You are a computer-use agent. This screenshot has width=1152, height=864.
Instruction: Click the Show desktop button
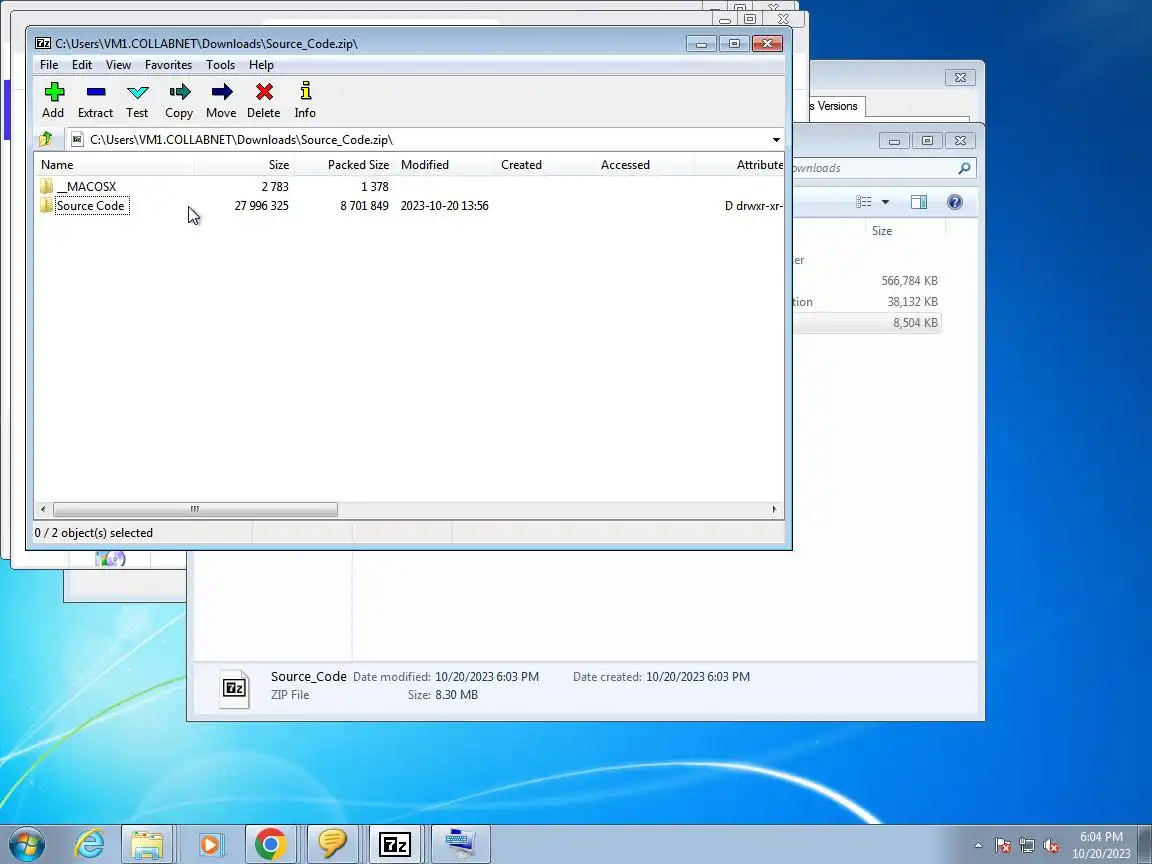pyautogui.click(x=1145, y=845)
